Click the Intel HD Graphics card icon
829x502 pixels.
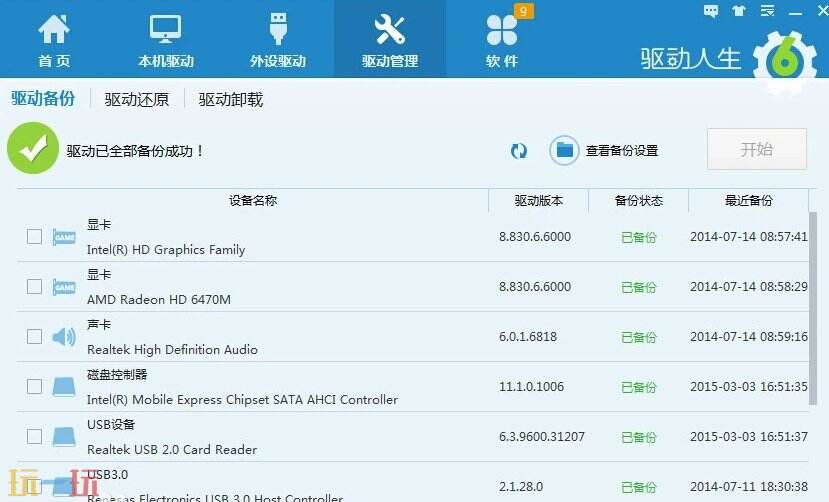[x=64, y=237]
